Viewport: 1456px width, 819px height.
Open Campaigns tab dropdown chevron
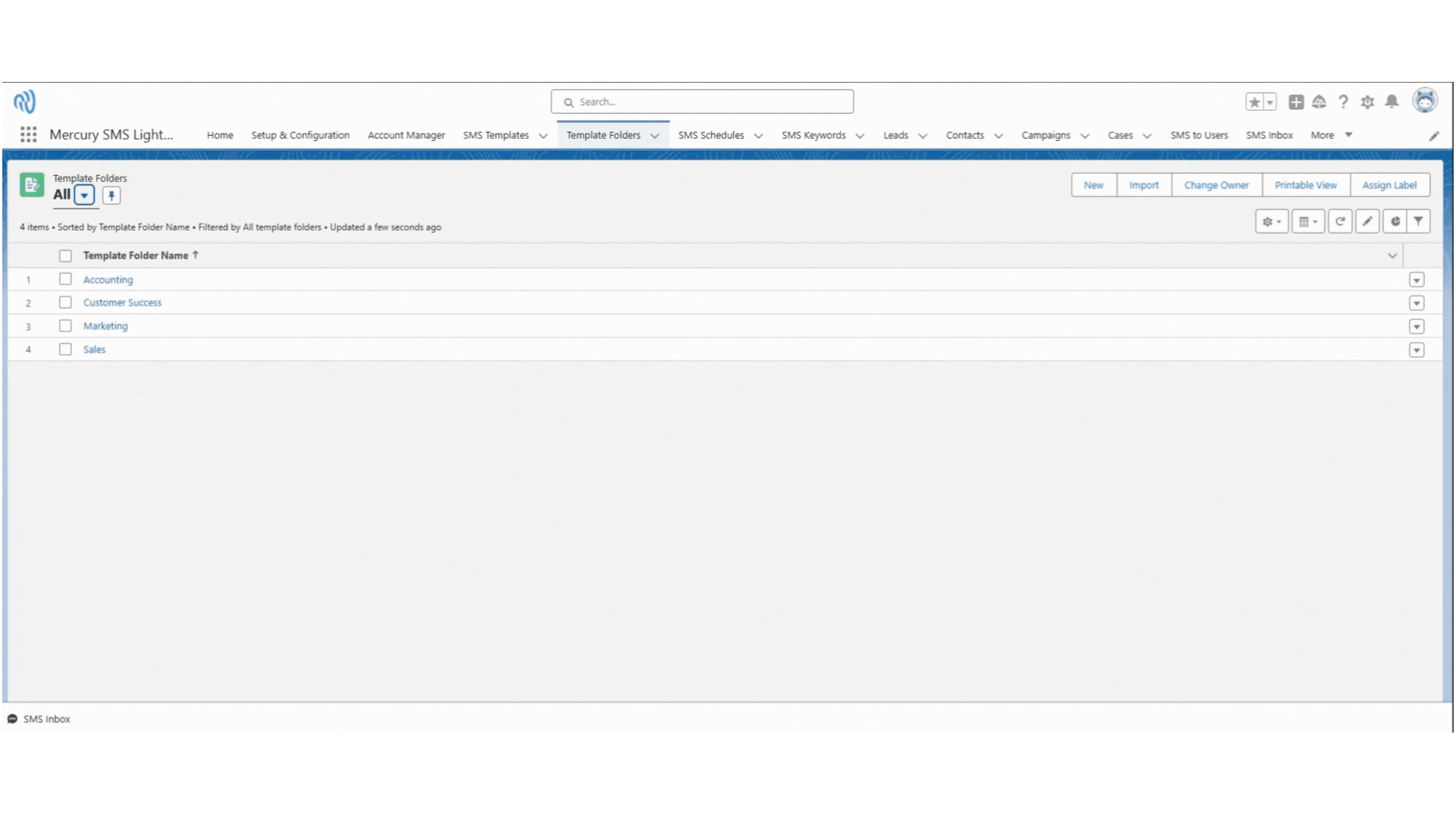[1085, 136]
